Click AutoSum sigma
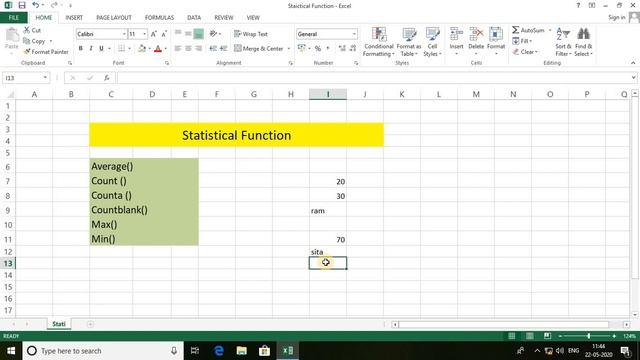This screenshot has width=640, height=360. (516, 30)
